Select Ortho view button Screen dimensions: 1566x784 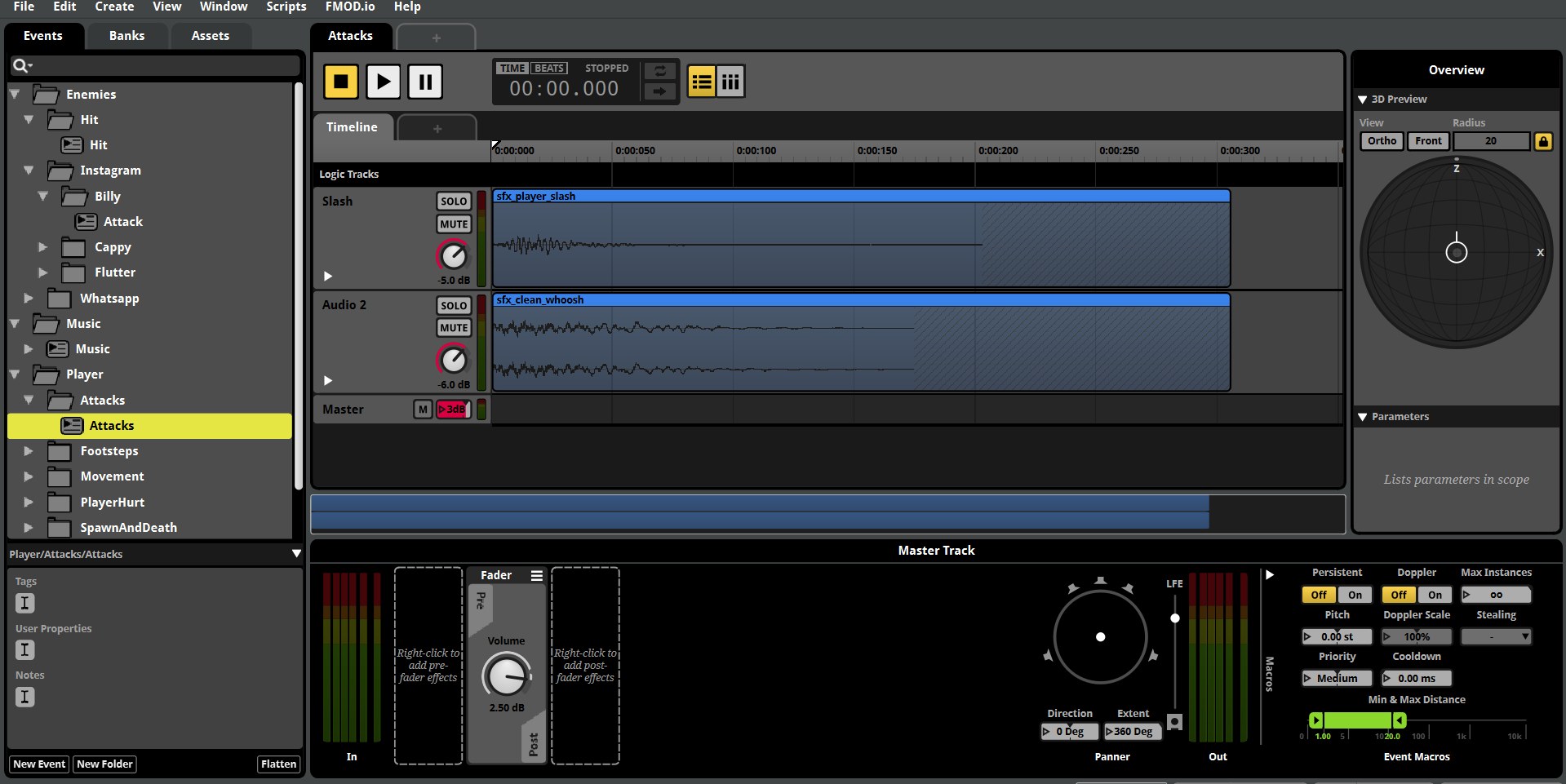[x=1382, y=141]
